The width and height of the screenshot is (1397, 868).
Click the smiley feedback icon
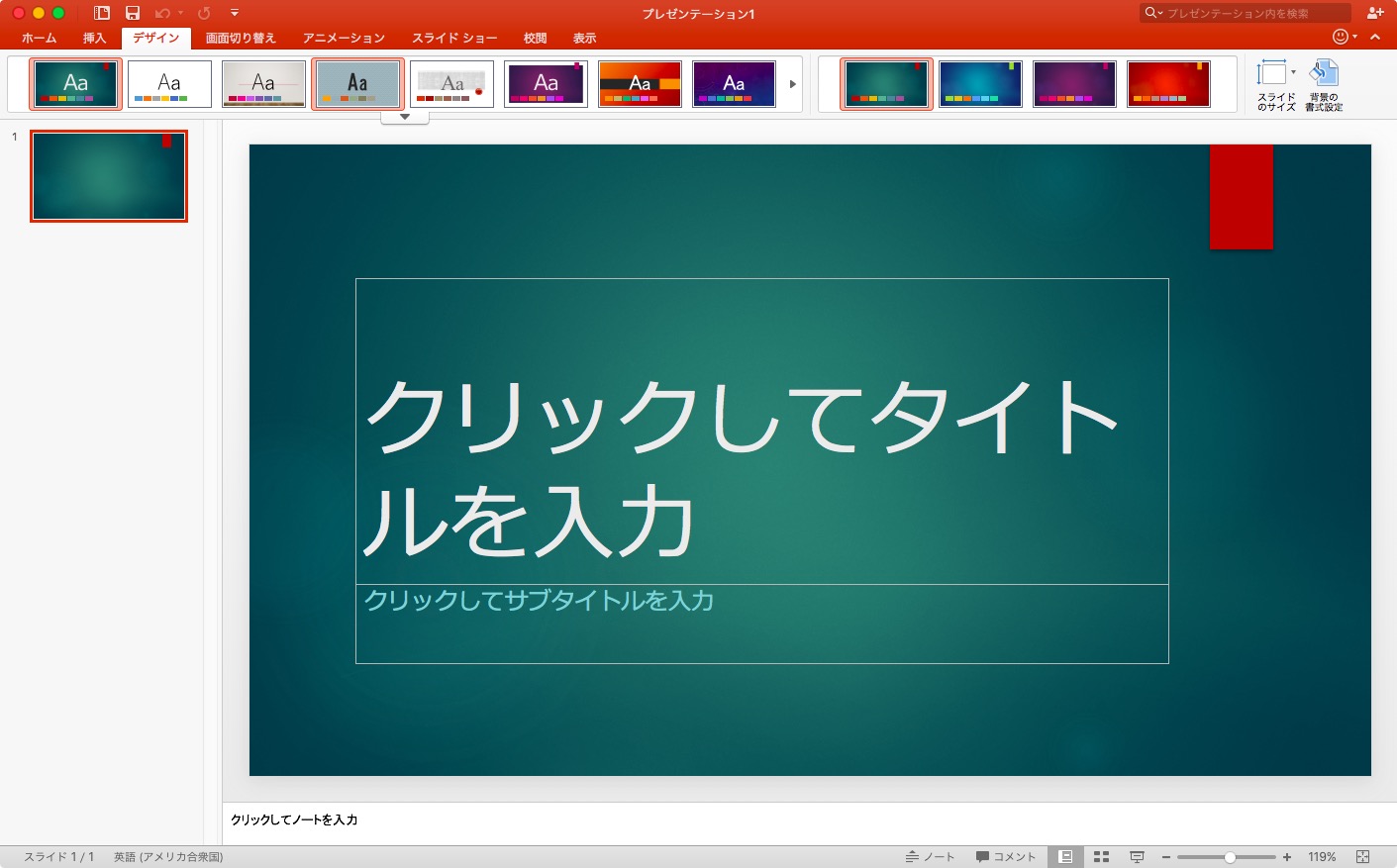tap(1341, 37)
